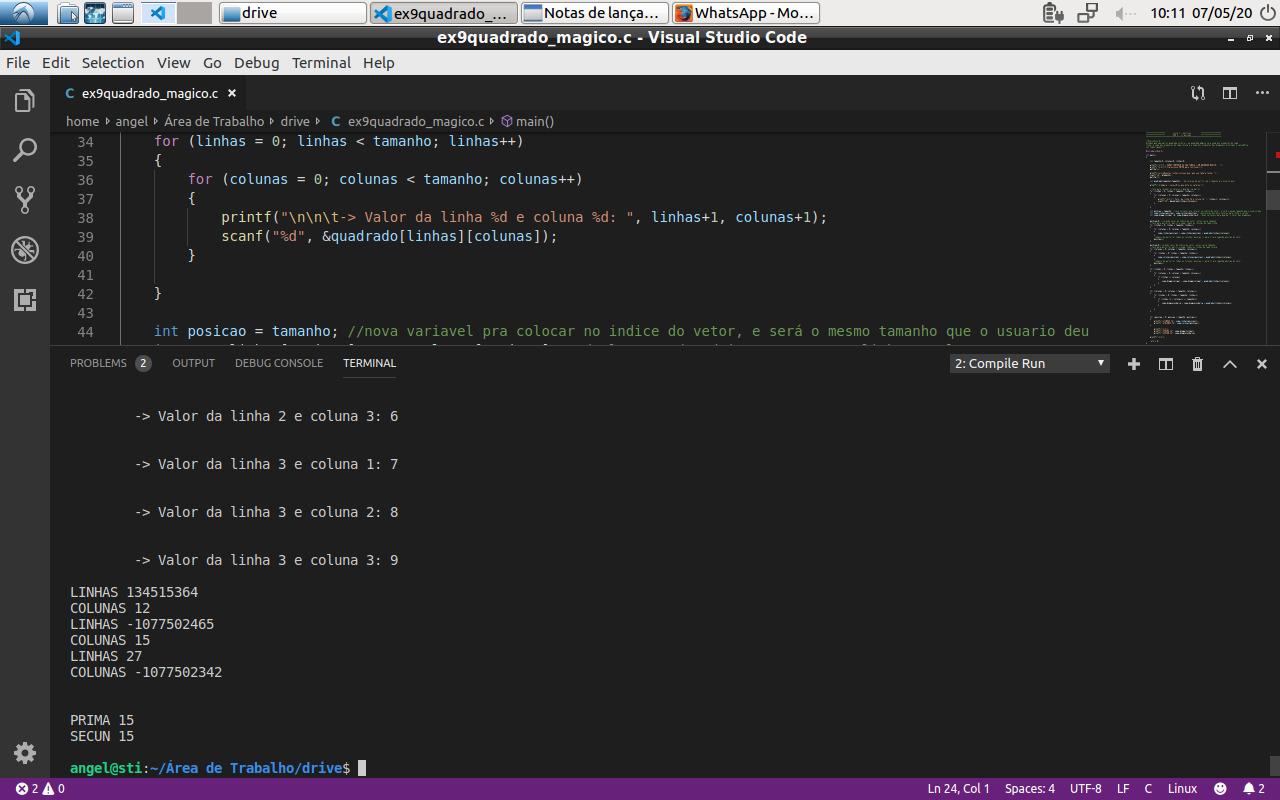Screen dimensions: 1280x800
Task: Open the Explorer view in activity bar
Action: pyautogui.click(x=25, y=101)
